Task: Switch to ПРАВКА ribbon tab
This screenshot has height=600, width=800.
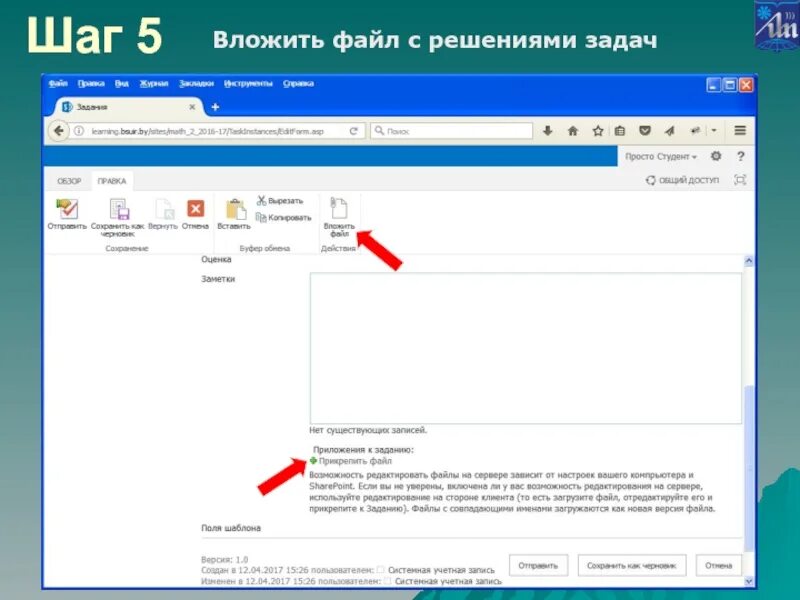Action: tap(112, 181)
